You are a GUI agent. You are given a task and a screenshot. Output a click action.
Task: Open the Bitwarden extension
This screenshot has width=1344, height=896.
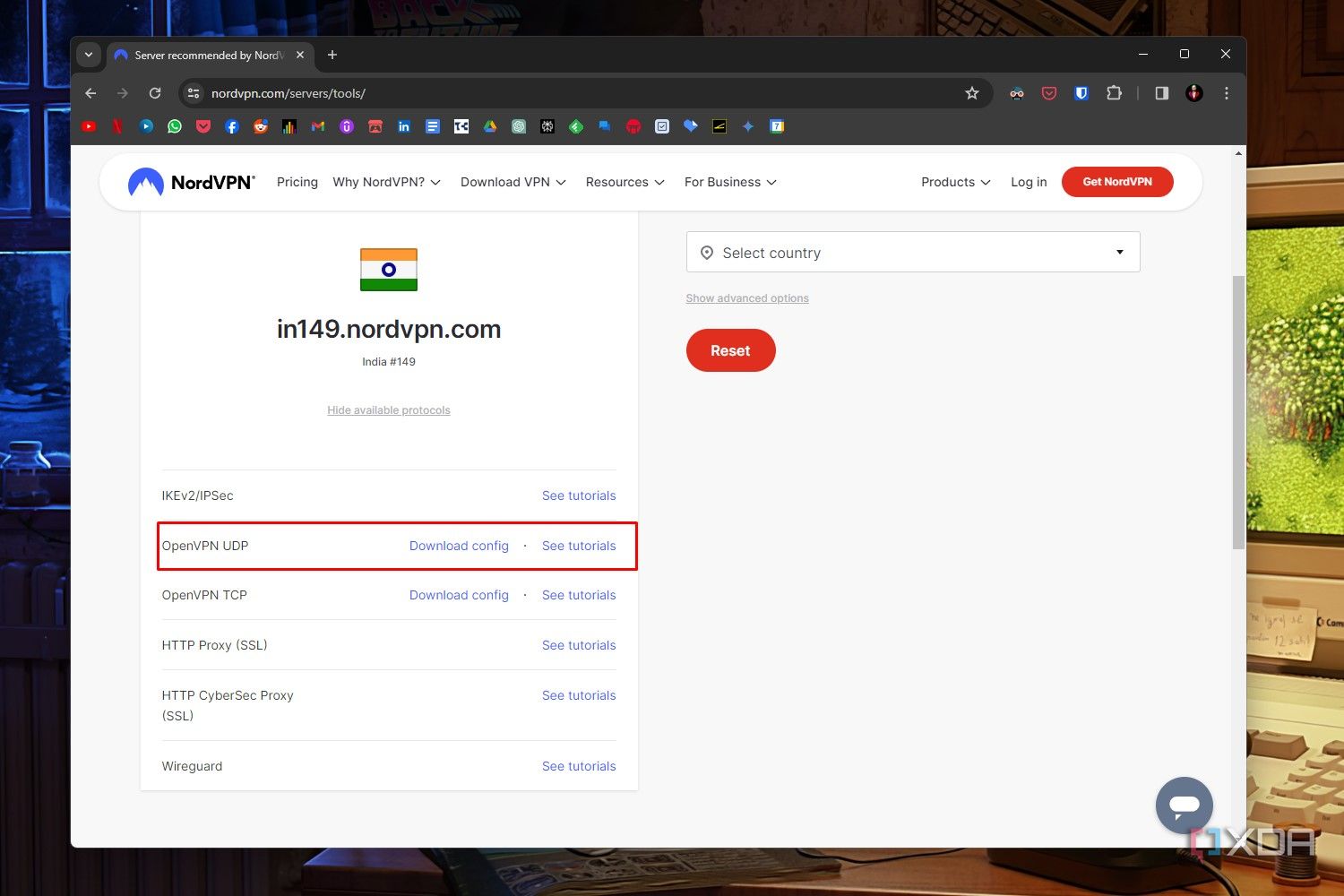click(x=1081, y=92)
